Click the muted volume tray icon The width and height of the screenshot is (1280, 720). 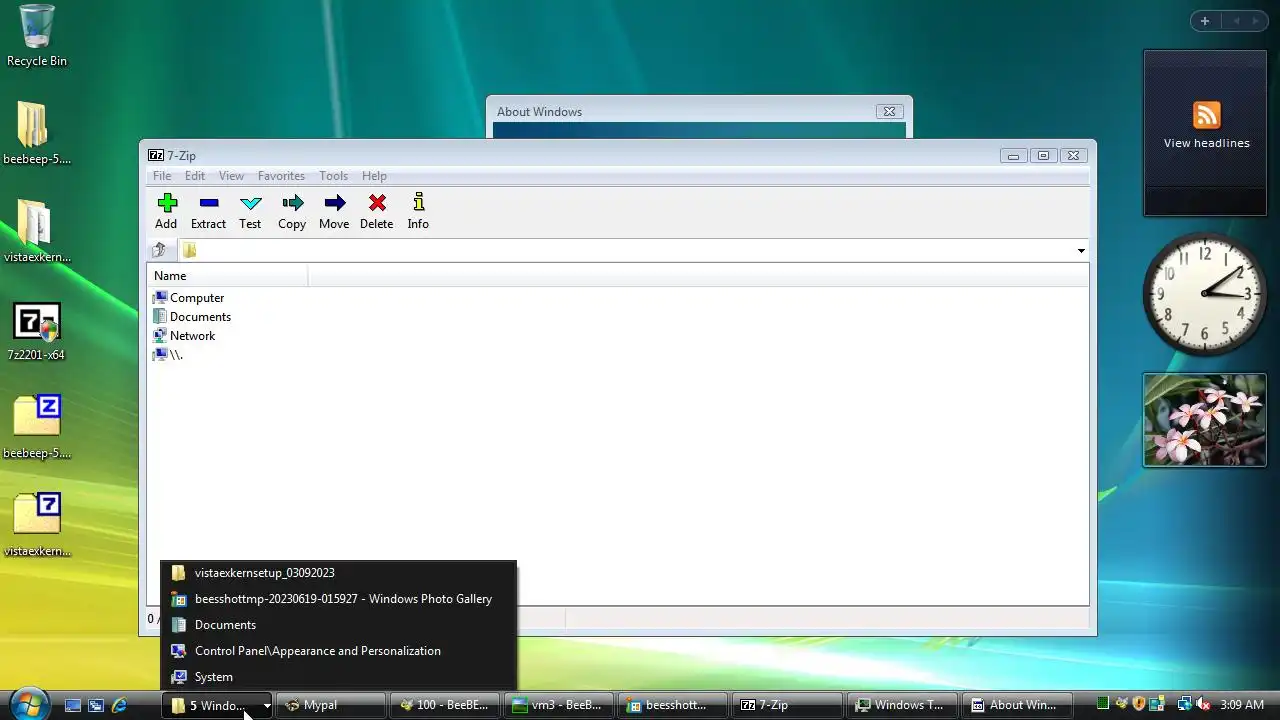(1203, 705)
